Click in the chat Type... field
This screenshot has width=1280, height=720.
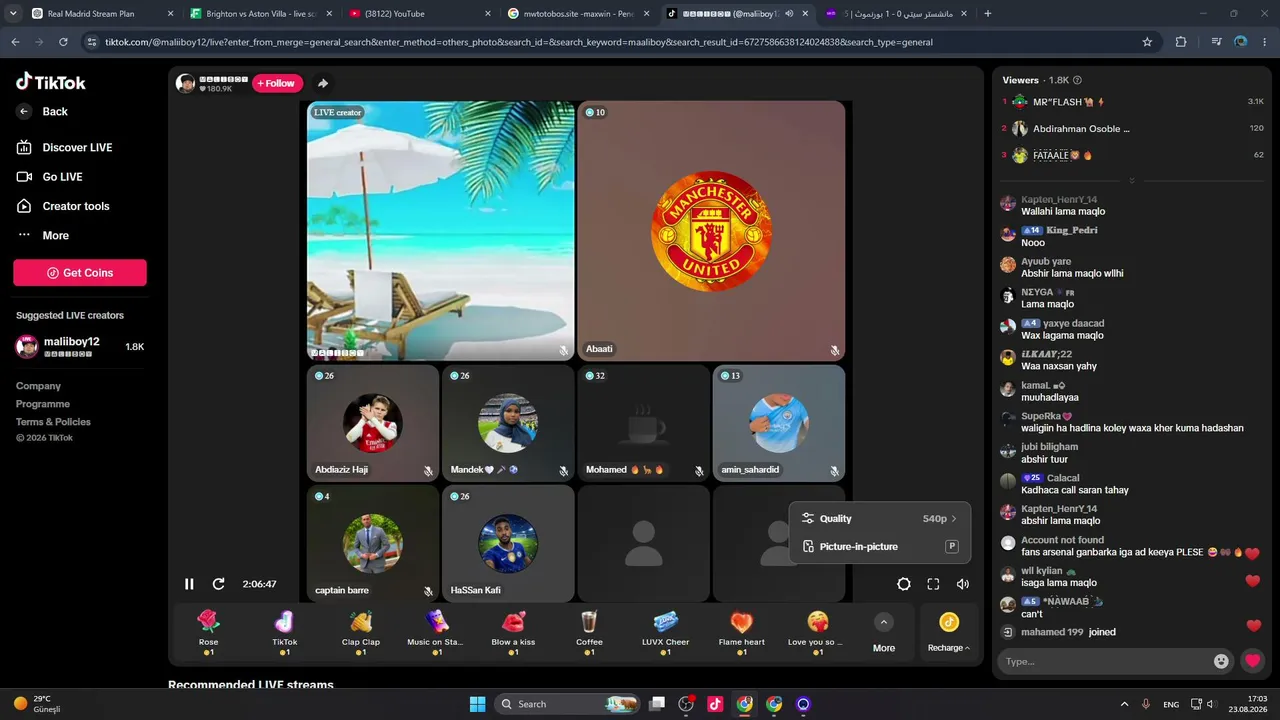click(x=1104, y=661)
